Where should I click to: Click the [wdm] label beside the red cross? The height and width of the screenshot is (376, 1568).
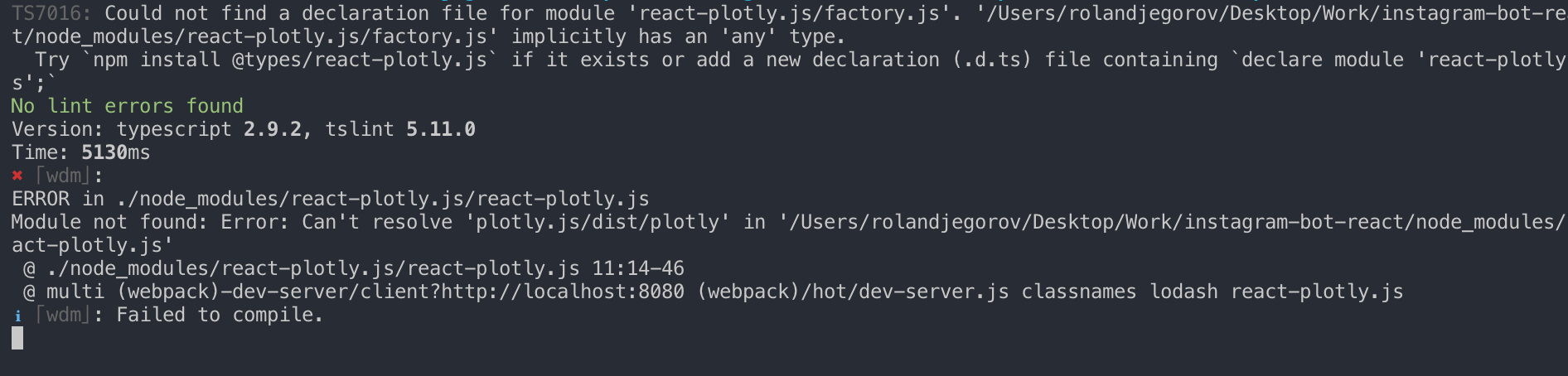click(64, 176)
